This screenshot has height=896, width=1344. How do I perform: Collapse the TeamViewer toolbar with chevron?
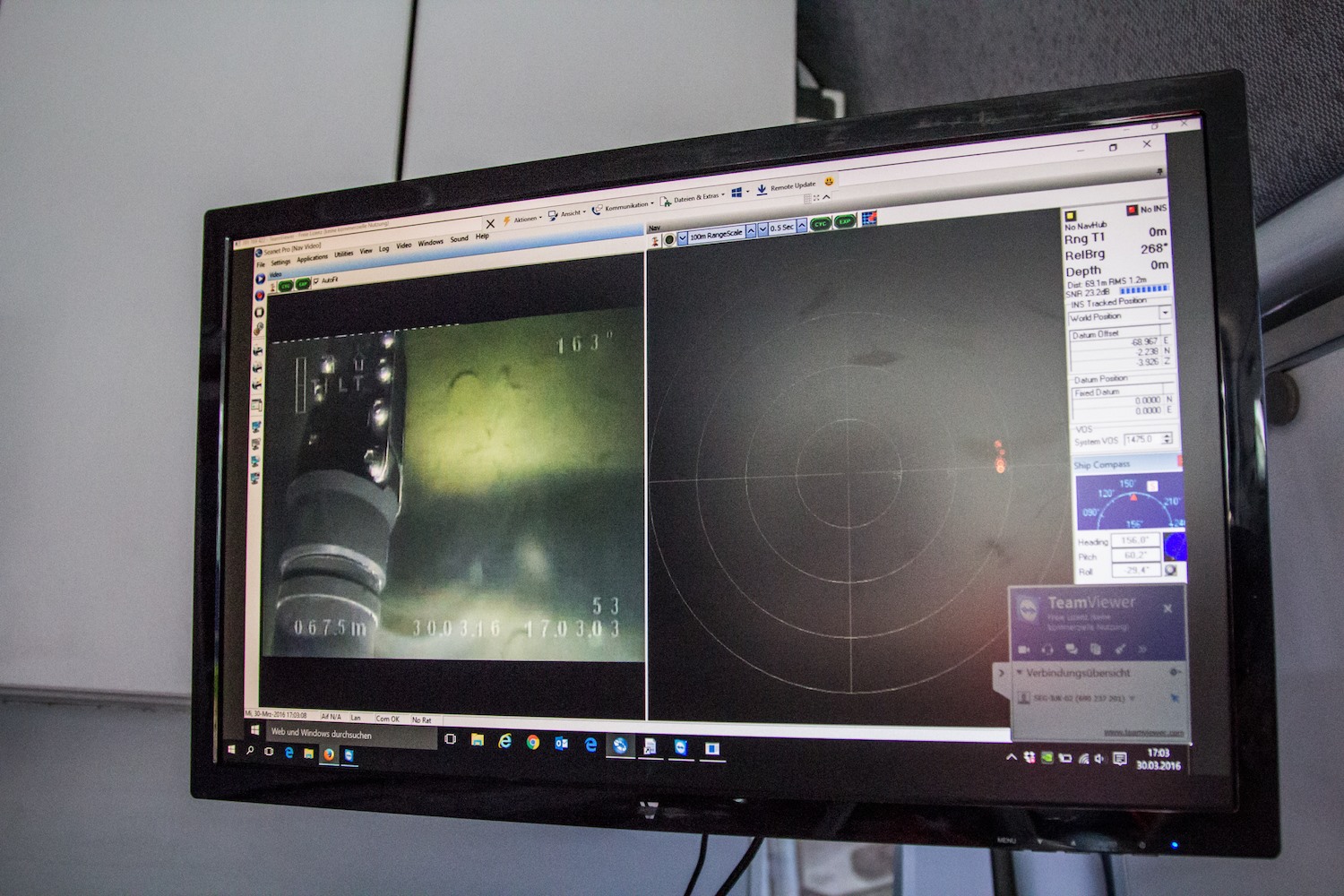click(x=826, y=196)
